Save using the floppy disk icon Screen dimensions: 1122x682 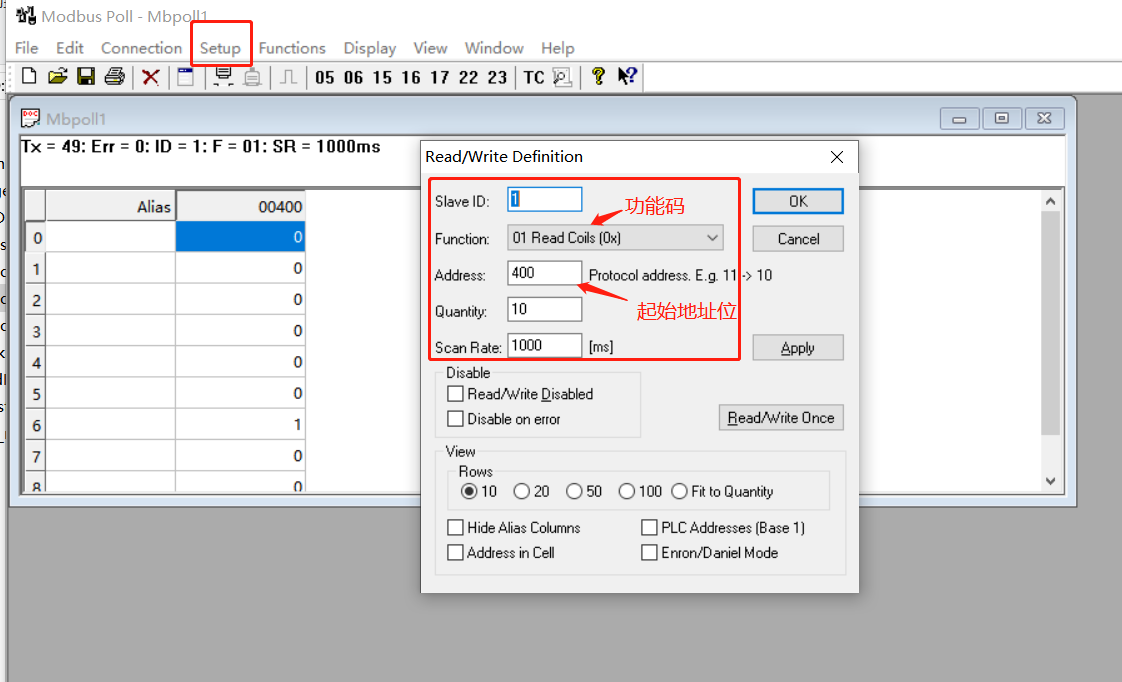[86, 77]
